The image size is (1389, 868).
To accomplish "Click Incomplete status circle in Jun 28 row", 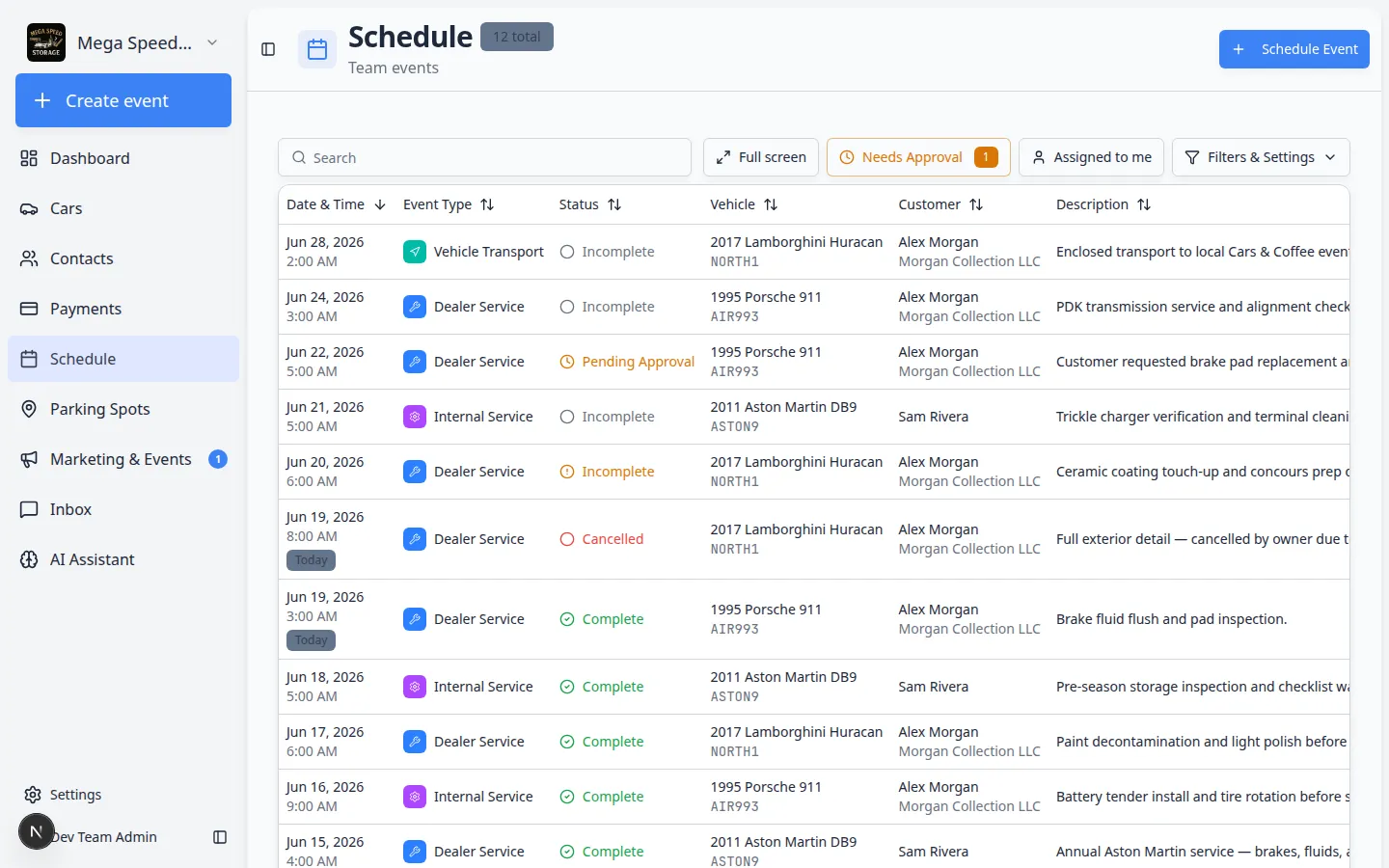I will [567, 252].
